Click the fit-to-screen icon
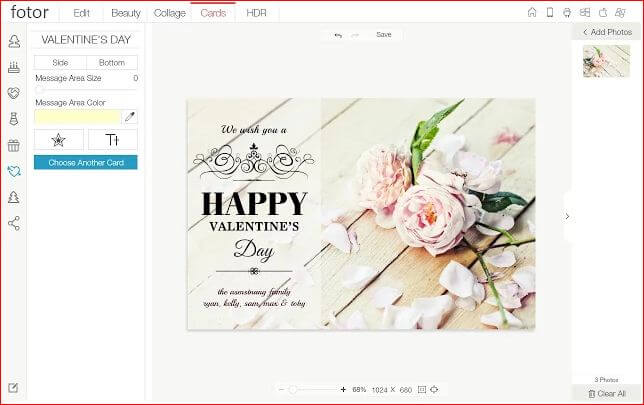Screen dimensions: 644x405 pos(422,389)
